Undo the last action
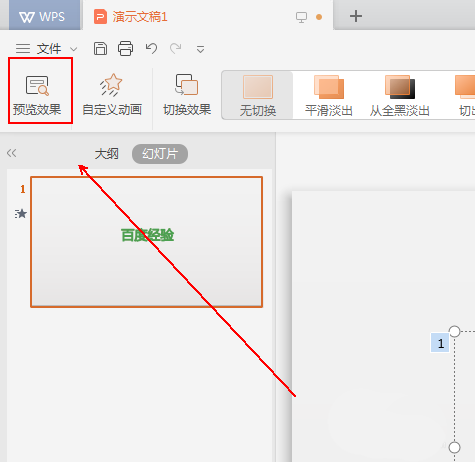The height and width of the screenshot is (462, 475). [x=151, y=49]
